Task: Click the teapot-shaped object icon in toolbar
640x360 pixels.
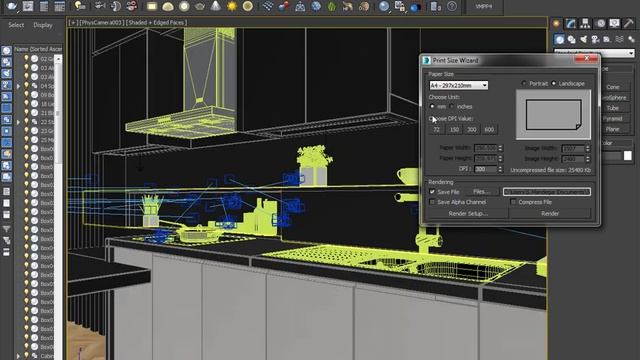Action: tap(200, 6)
